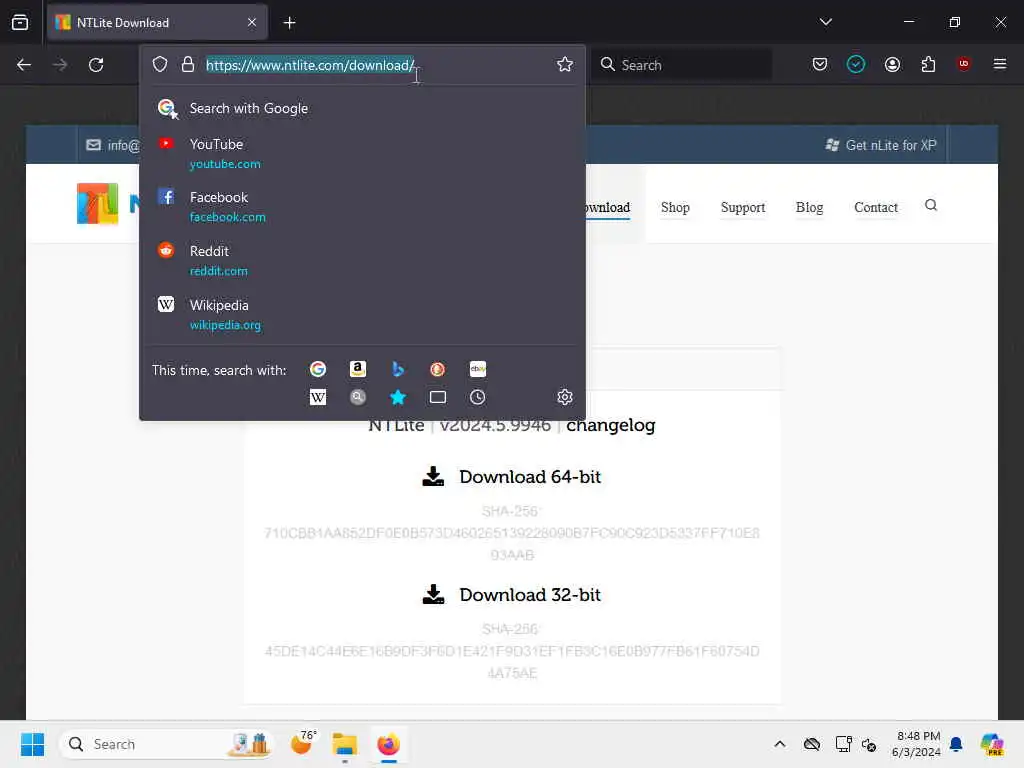Screen dimensions: 1024x768
Task: Click Get nLite for XP link
Action: [881, 145]
